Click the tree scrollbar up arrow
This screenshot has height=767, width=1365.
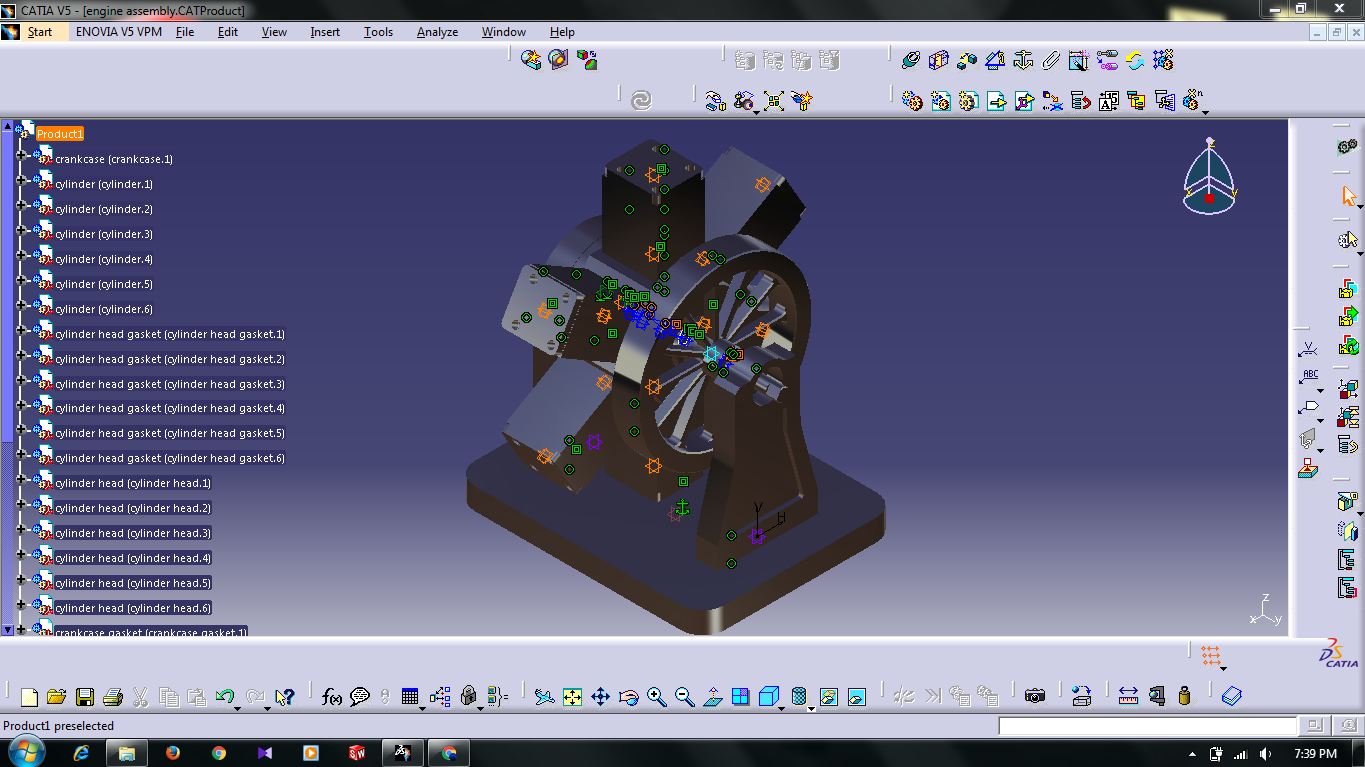click(x=8, y=126)
